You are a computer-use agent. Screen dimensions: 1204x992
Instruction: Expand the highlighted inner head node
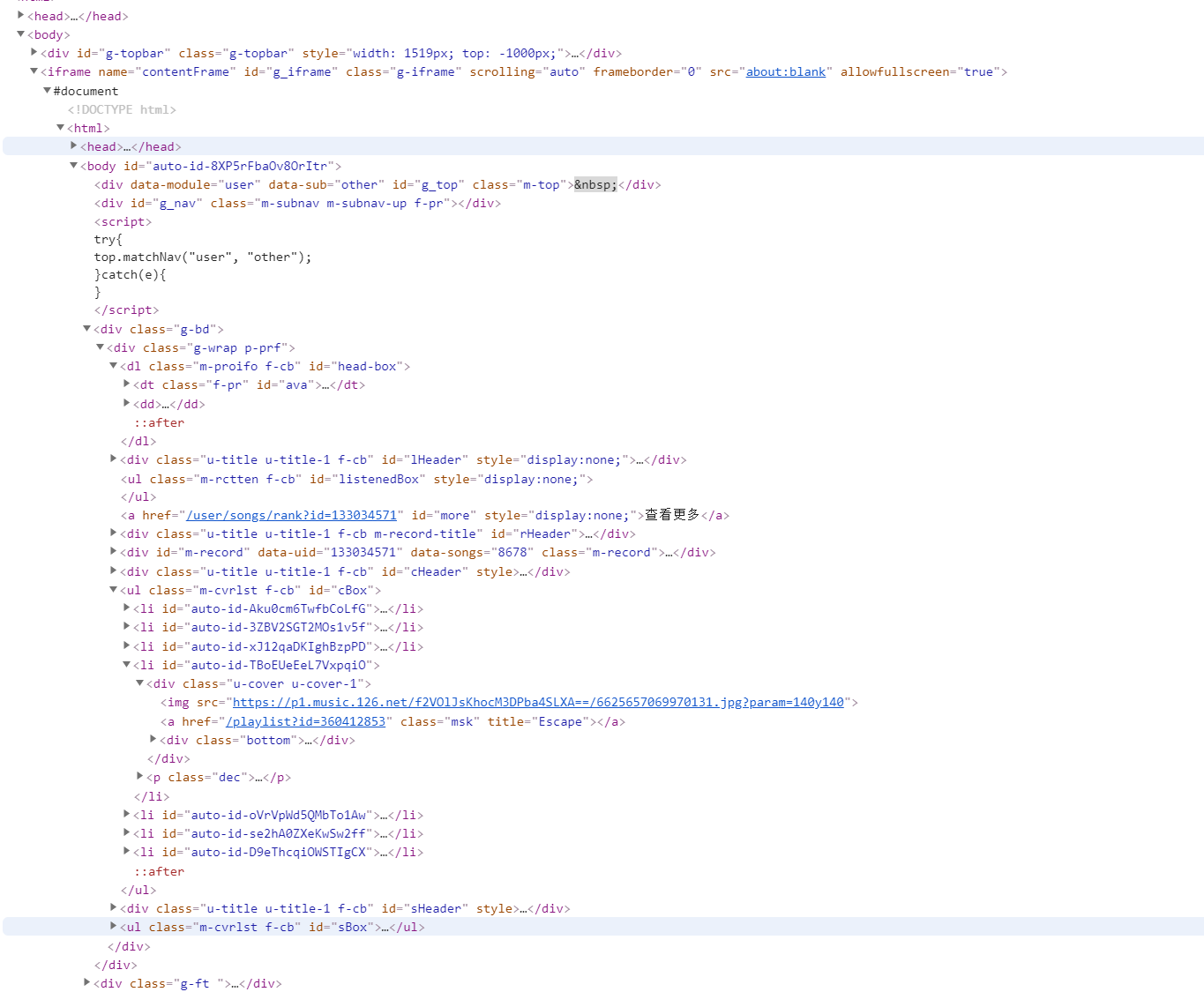74,145
